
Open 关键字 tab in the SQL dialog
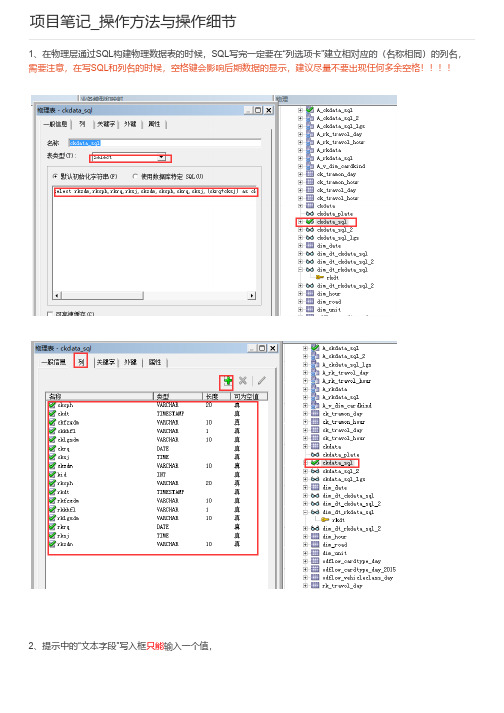(x=106, y=124)
